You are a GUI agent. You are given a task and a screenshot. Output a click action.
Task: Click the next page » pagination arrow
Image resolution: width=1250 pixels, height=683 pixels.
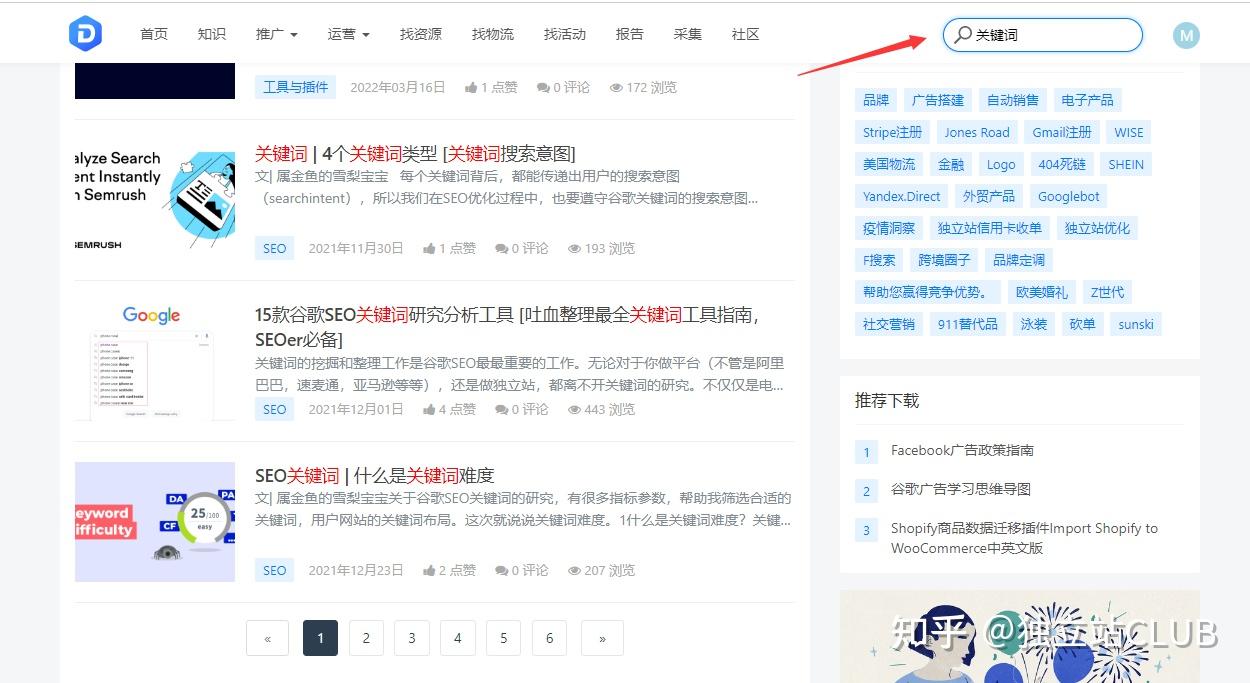[601, 637]
